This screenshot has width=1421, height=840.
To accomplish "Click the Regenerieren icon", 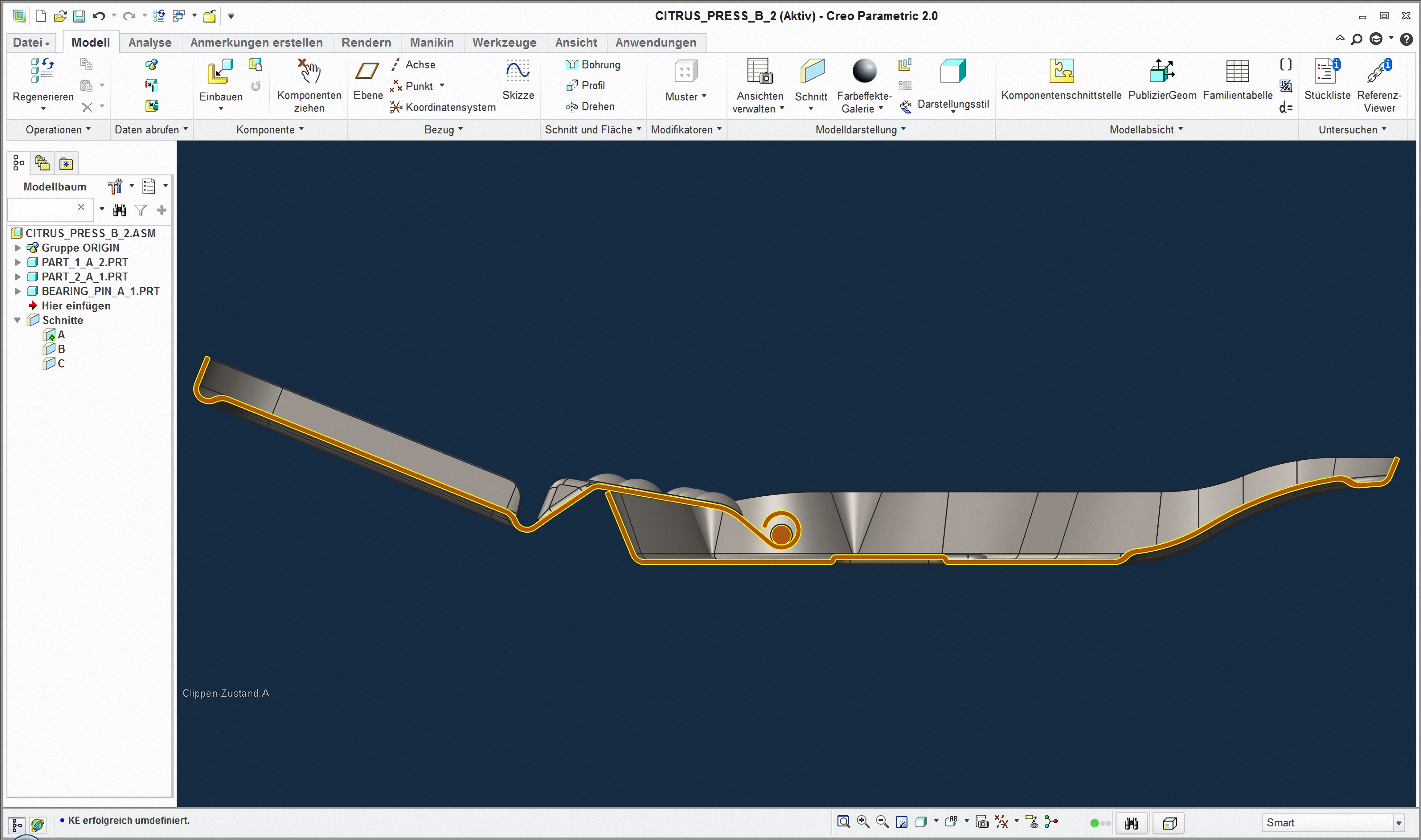I will [x=43, y=71].
